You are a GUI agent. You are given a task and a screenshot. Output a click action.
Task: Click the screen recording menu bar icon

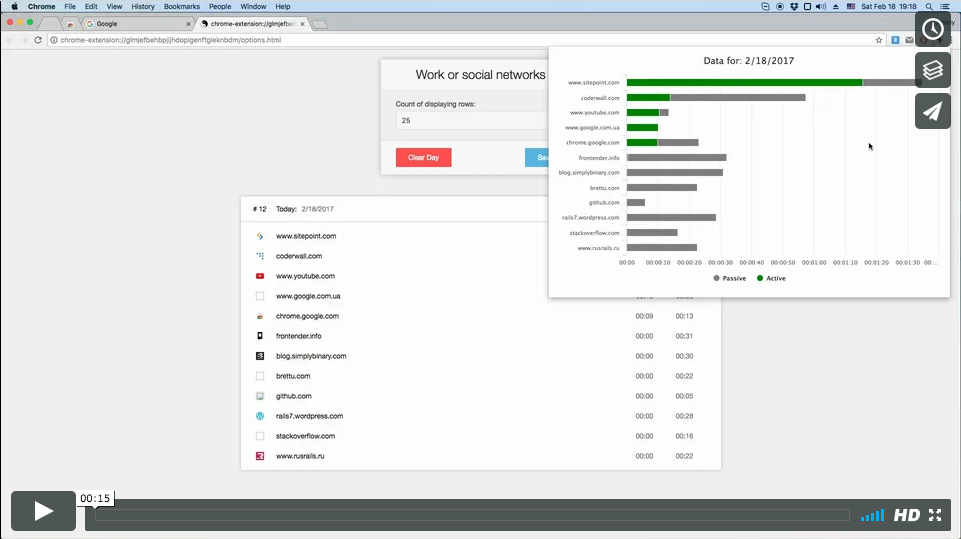click(x=780, y=6)
